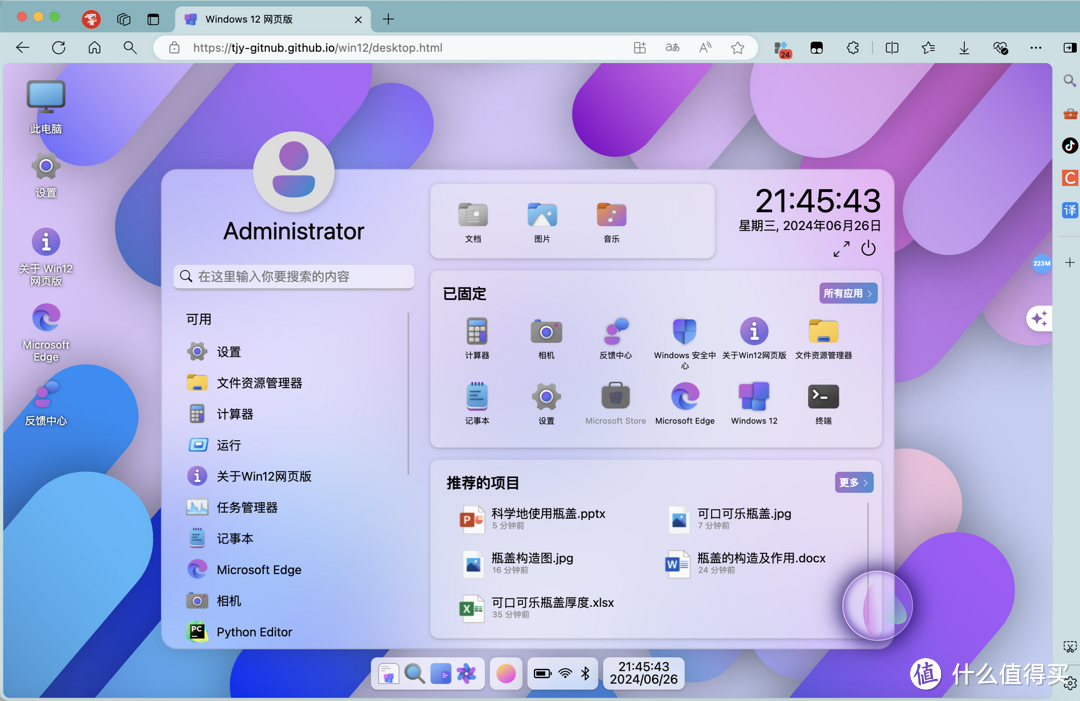The image size is (1080, 701).
Task: Open 科学地使用瓶盖.pptx
Action: (534, 519)
